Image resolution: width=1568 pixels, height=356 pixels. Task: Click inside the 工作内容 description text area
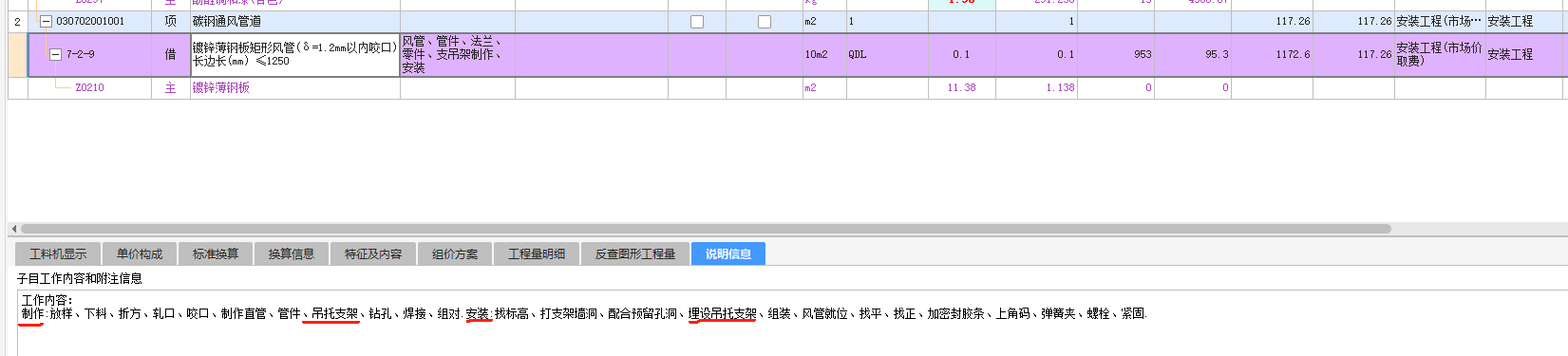[792, 324]
